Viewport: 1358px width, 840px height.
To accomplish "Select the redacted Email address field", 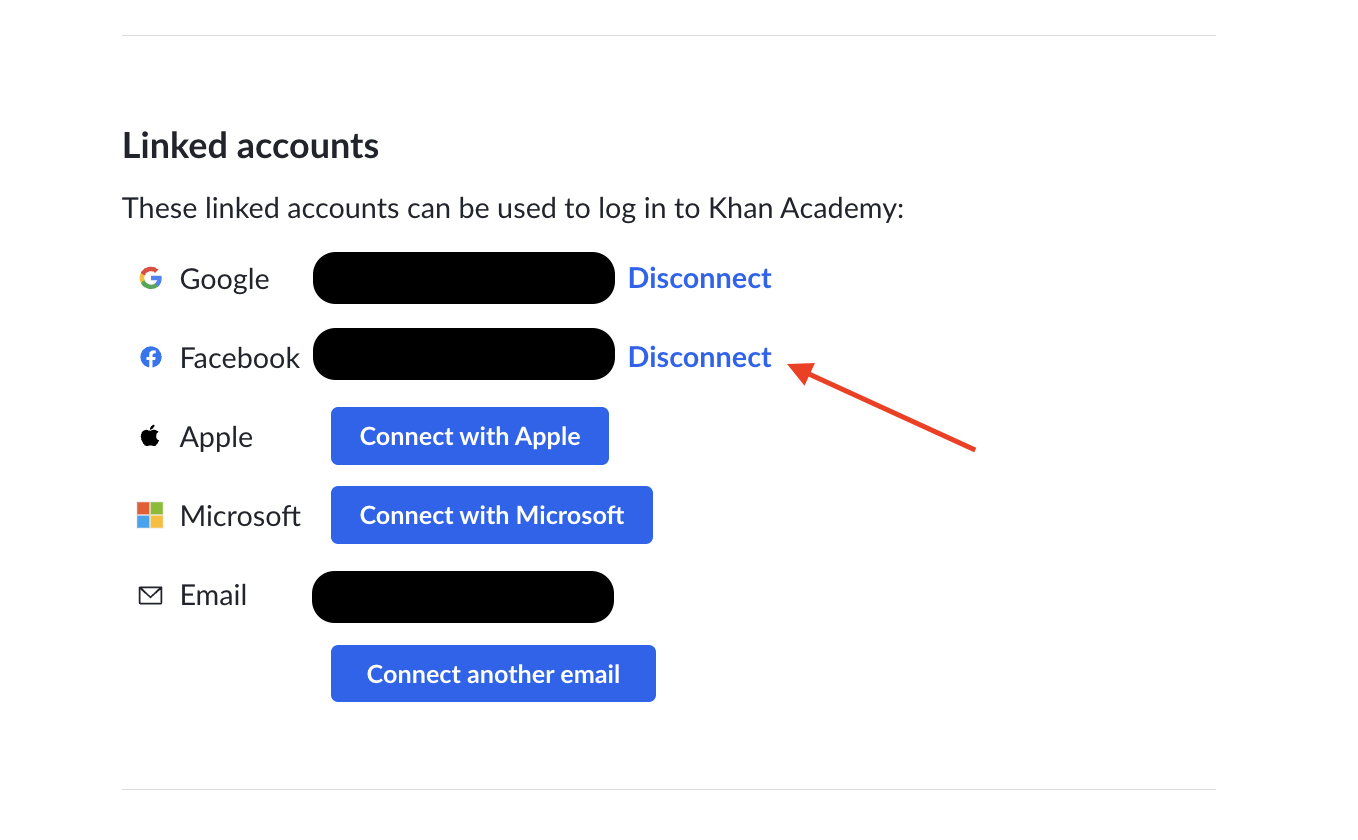I will click(463, 597).
